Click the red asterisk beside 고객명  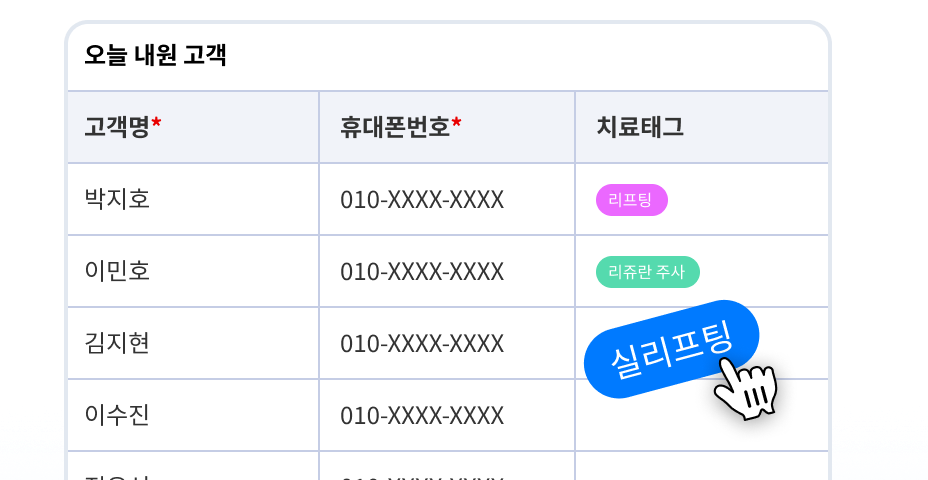pos(156,123)
